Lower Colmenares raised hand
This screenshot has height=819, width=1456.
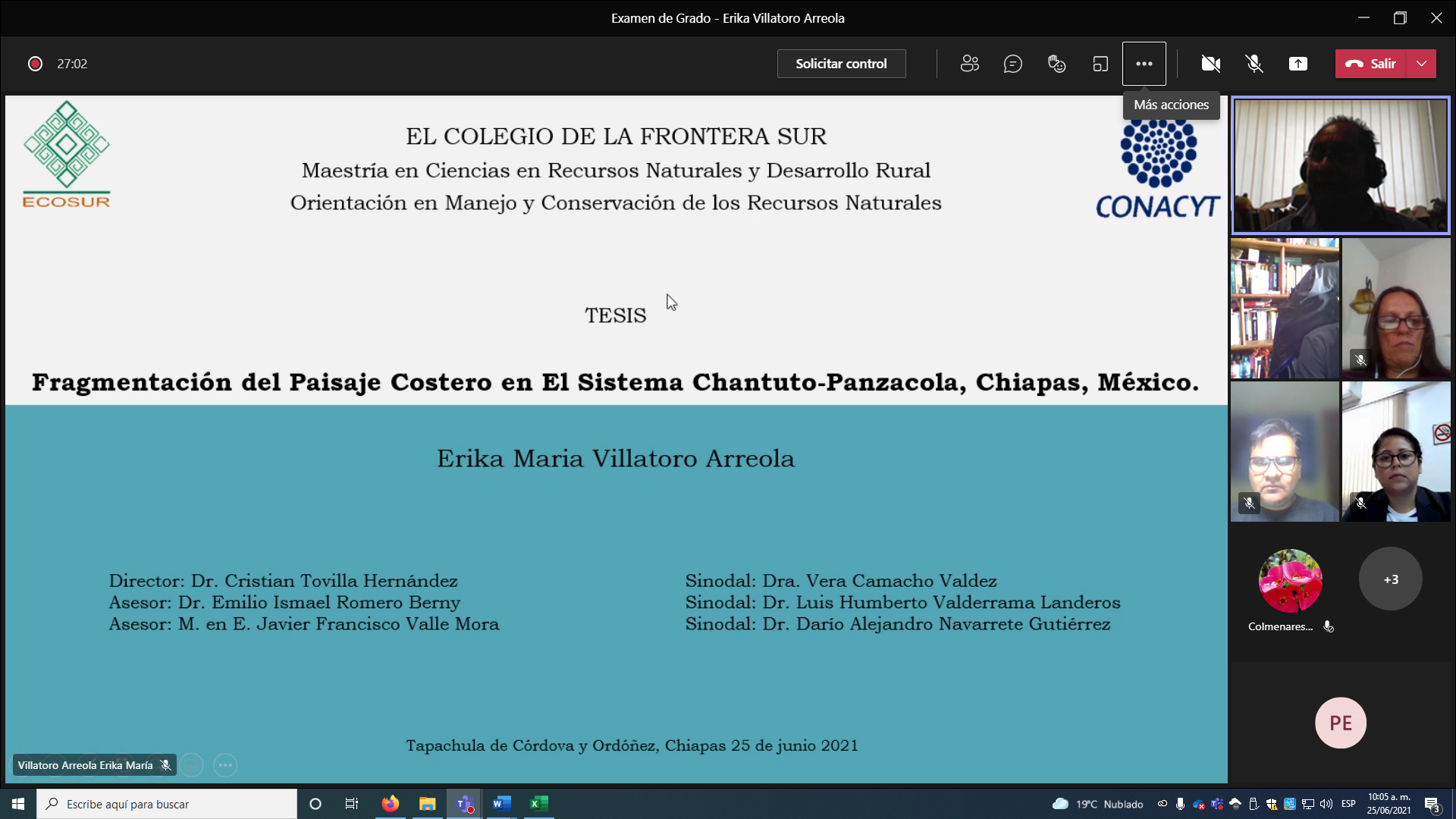(x=1329, y=626)
